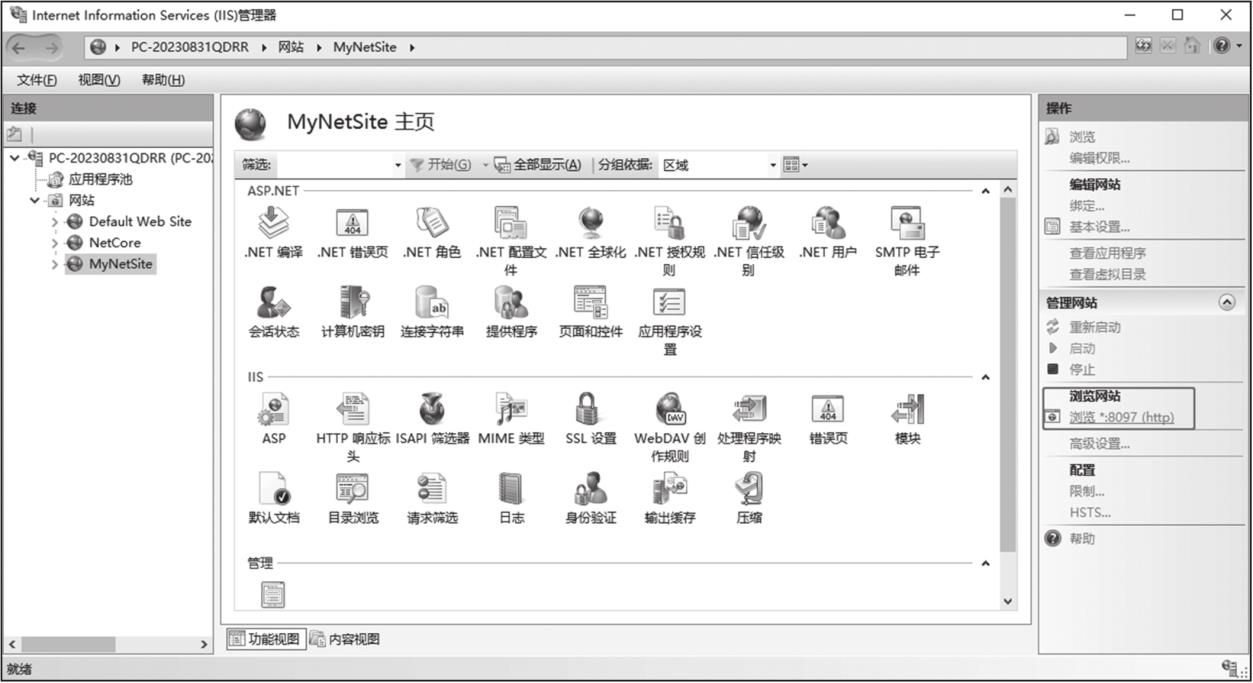Open the 页面和控件 icon
The width and height of the screenshot is (1253, 683).
click(x=590, y=302)
